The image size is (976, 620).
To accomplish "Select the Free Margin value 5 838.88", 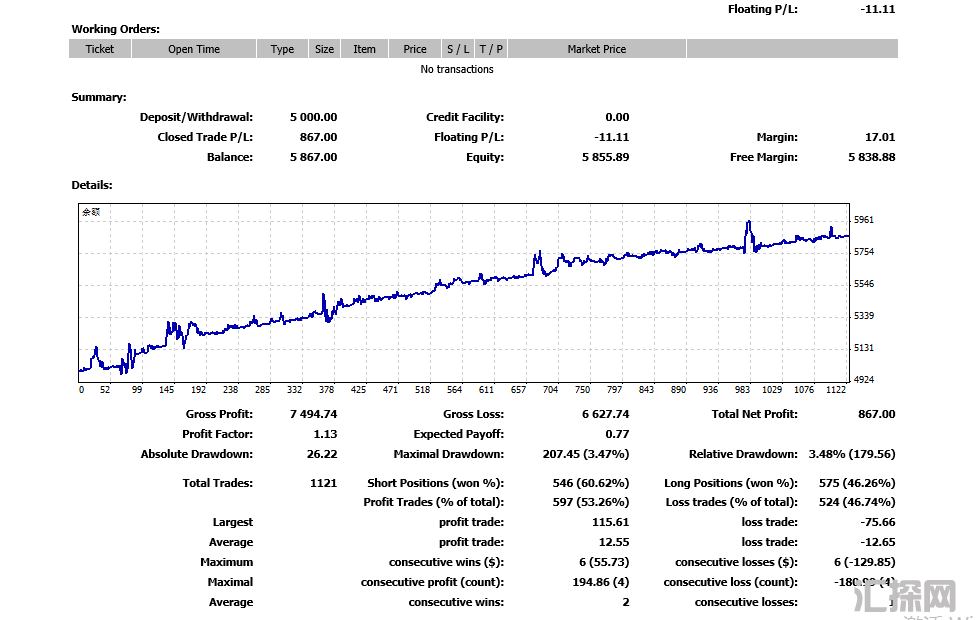I will (872, 157).
